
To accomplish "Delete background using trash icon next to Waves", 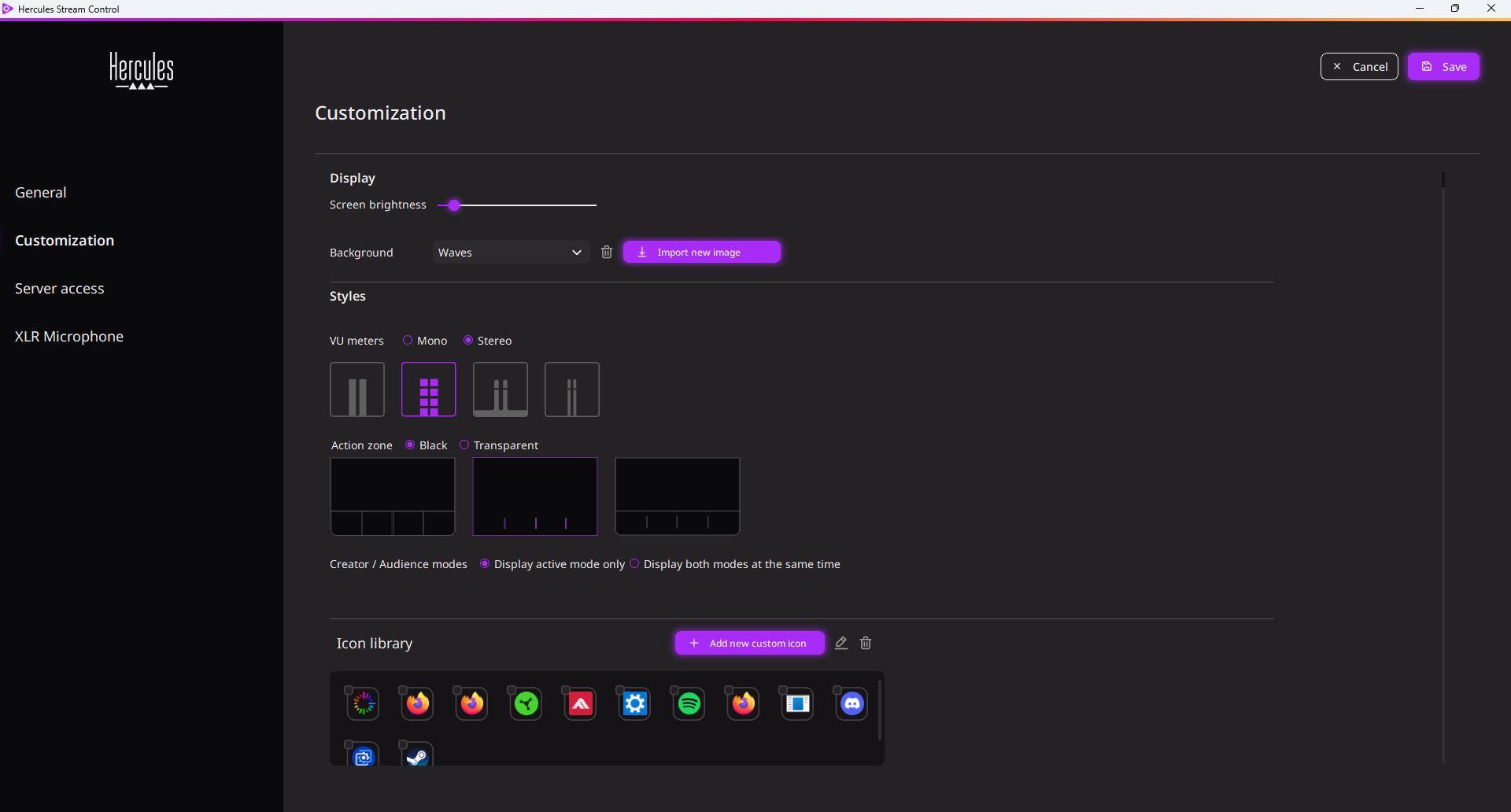I will click(607, 253).
